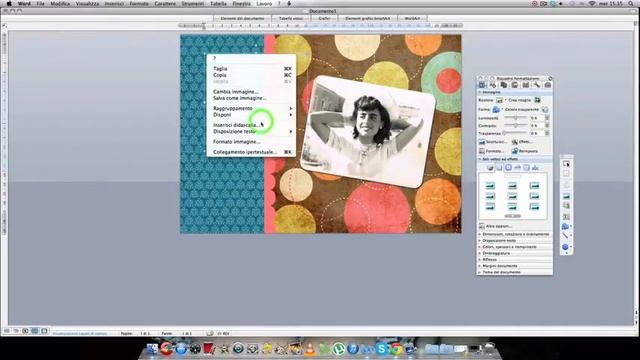Open iTunes from the Dock
640x360 pixels.
[353, 349]
